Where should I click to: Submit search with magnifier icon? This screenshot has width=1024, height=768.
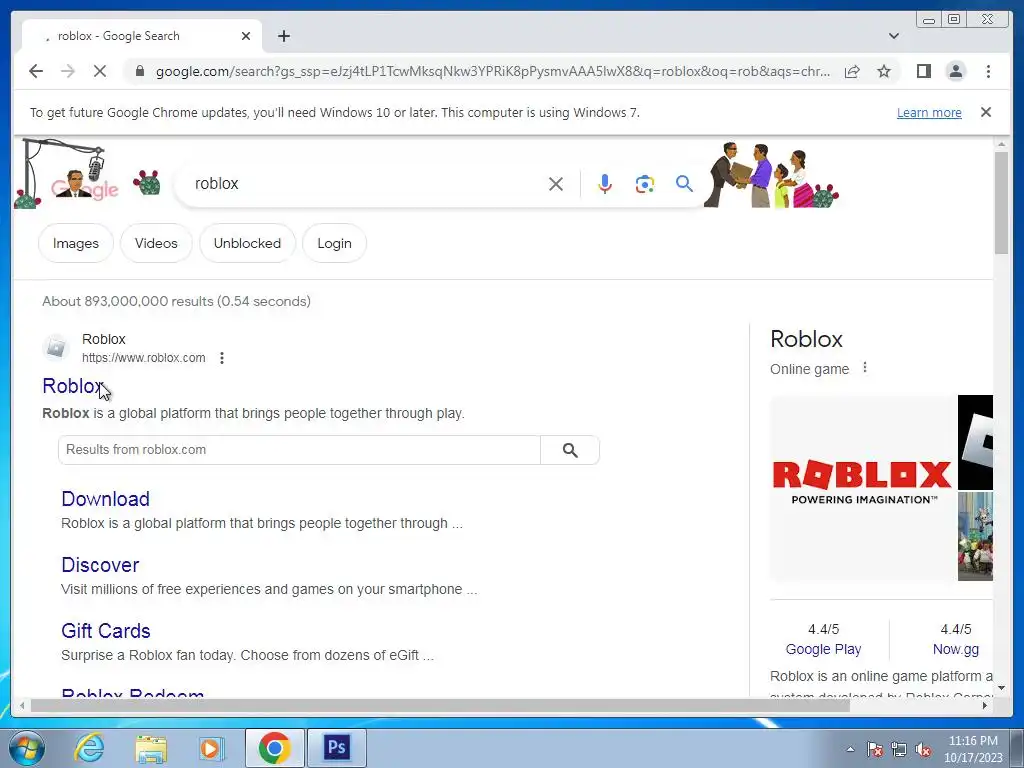684,184
